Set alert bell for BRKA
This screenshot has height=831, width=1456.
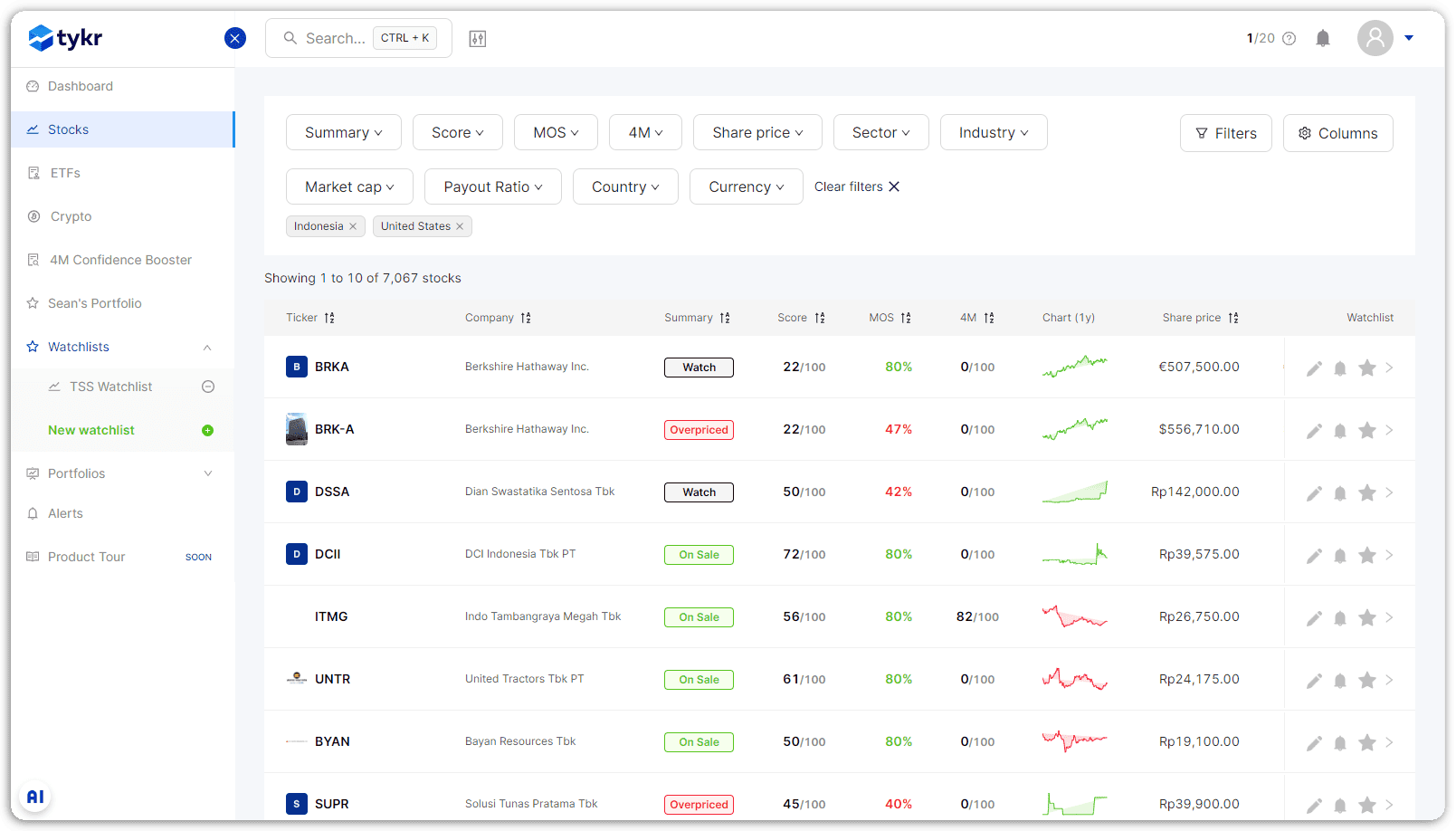(x=1340, y=368)
